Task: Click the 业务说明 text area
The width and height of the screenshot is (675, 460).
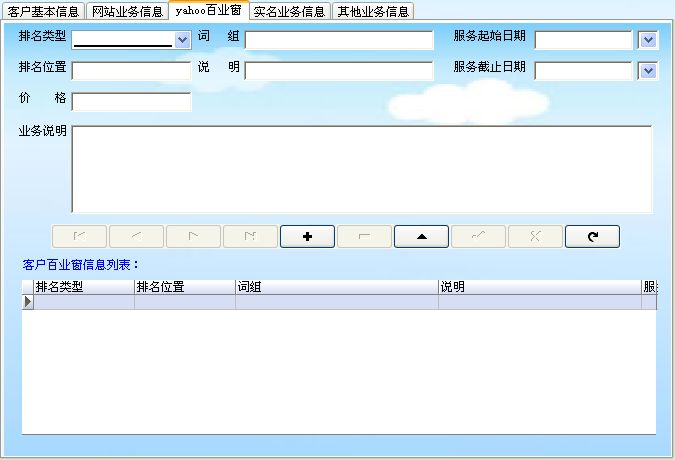Action: click(362, 169)
